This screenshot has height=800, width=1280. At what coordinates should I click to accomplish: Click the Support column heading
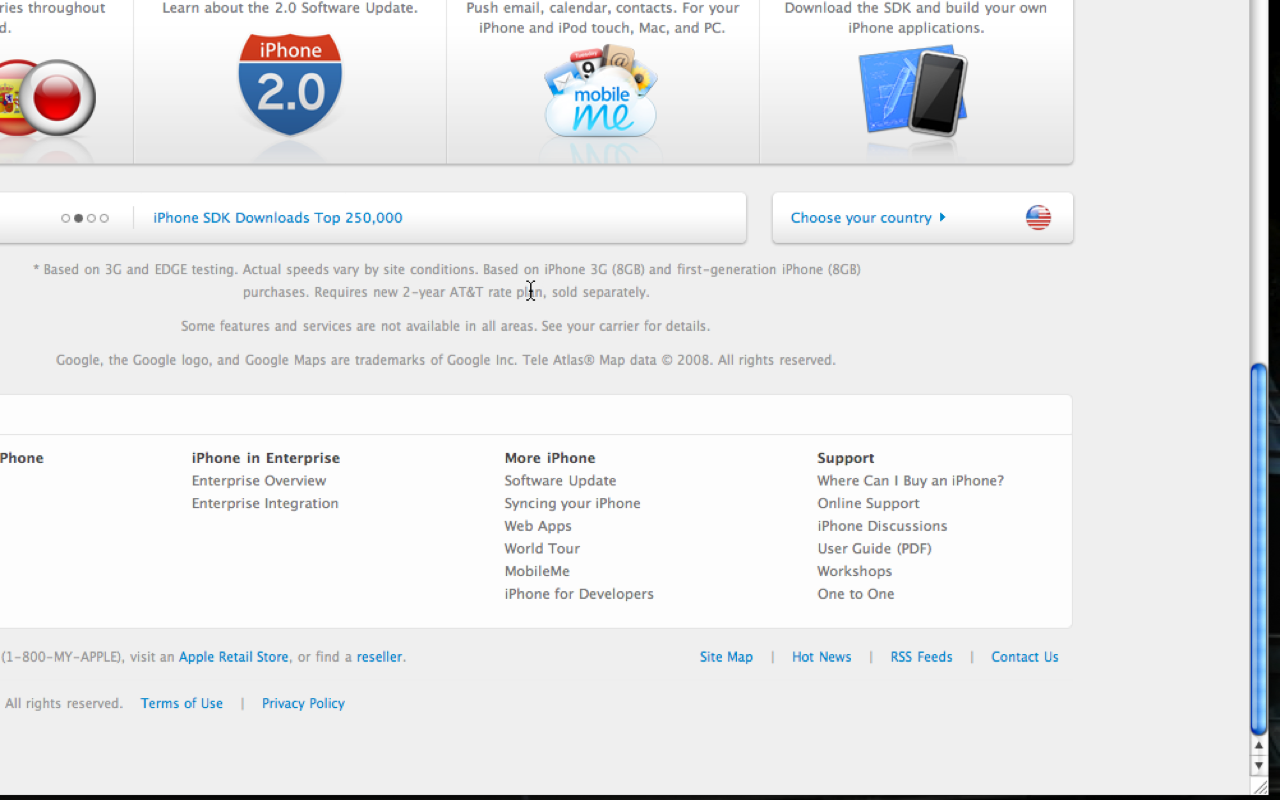846,458
